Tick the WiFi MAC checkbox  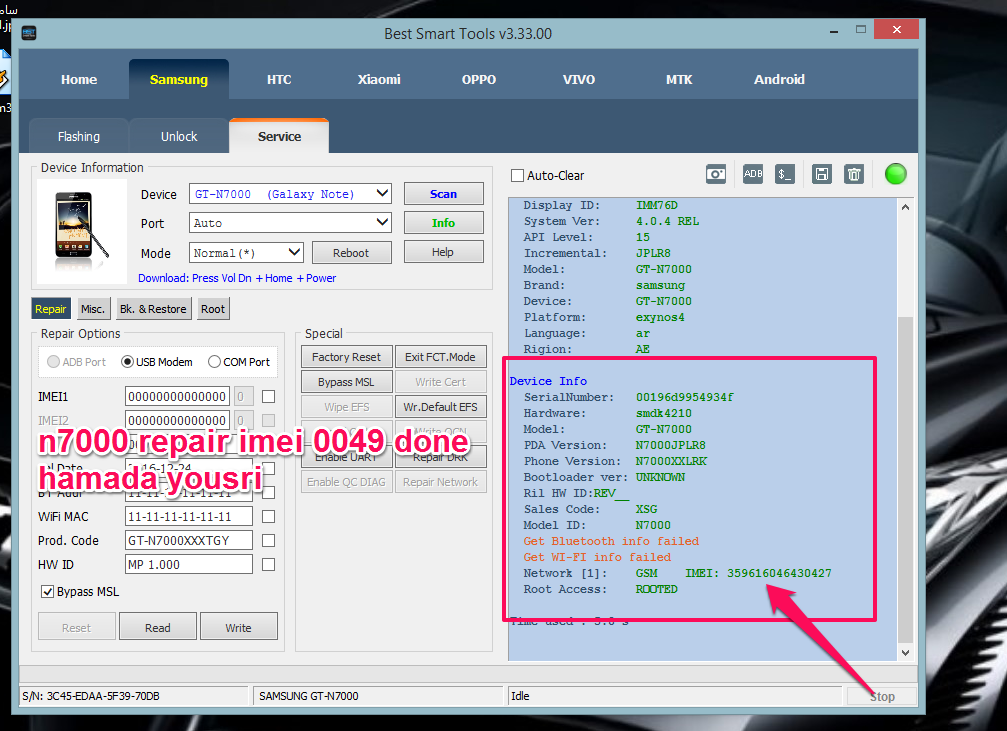coord(268,516)
